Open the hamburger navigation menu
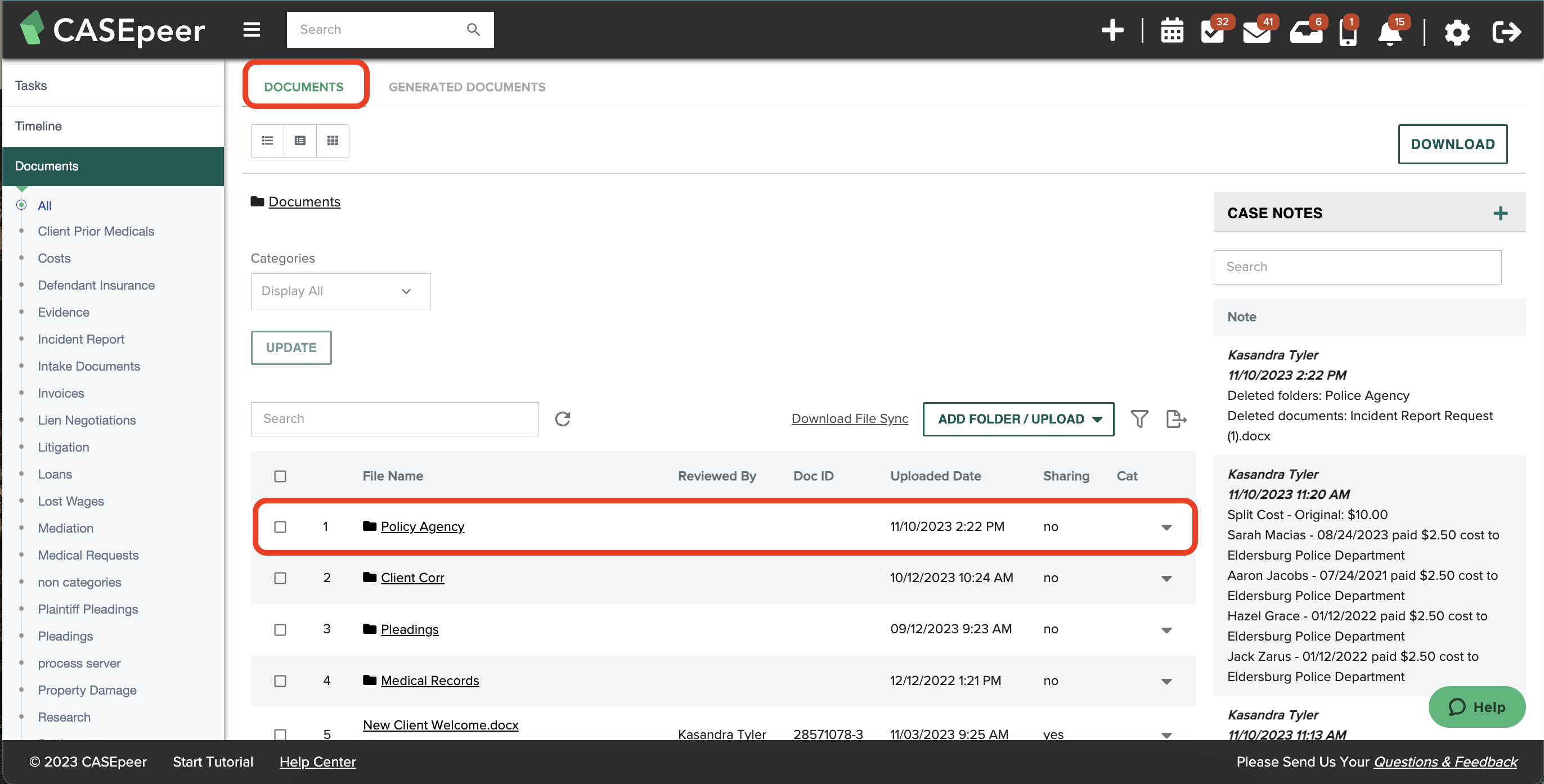This screenshot has height=784, width=1544. click(x=251, y=29)
